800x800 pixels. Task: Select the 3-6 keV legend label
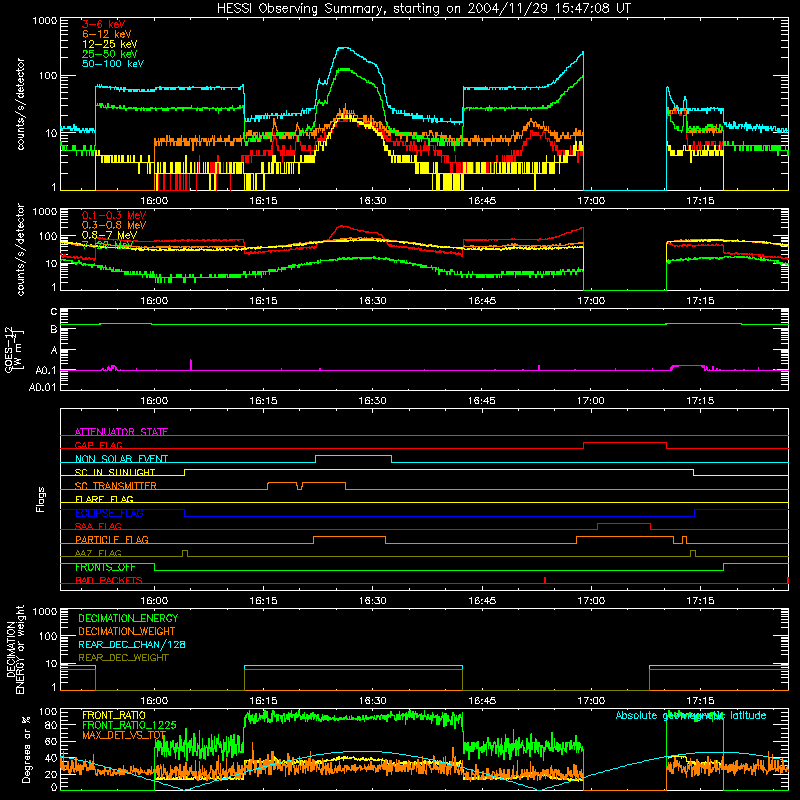pos(103,24)
